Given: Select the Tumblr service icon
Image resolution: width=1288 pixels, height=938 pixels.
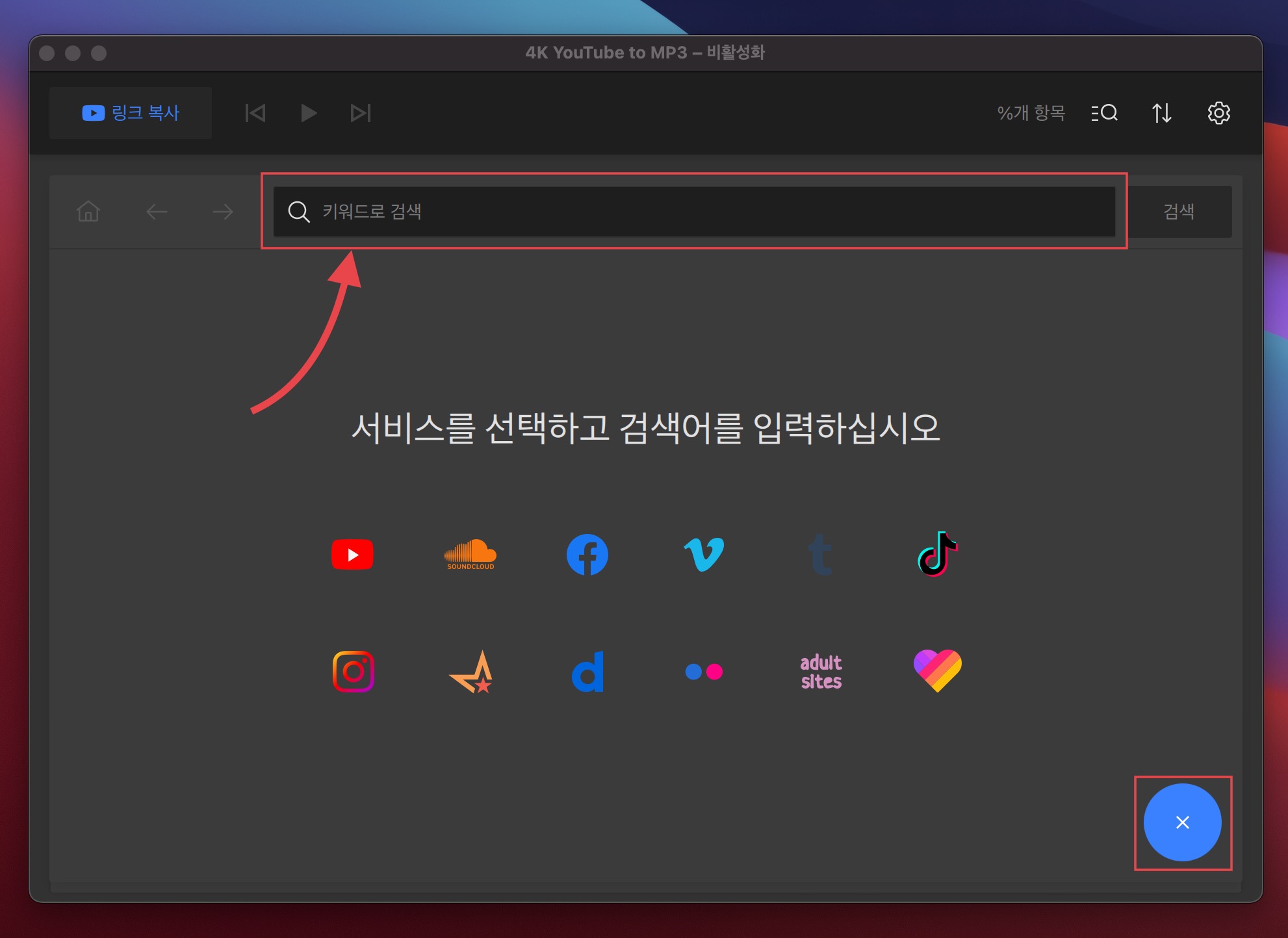Looking at the screenshot, I should pos(820,555).
